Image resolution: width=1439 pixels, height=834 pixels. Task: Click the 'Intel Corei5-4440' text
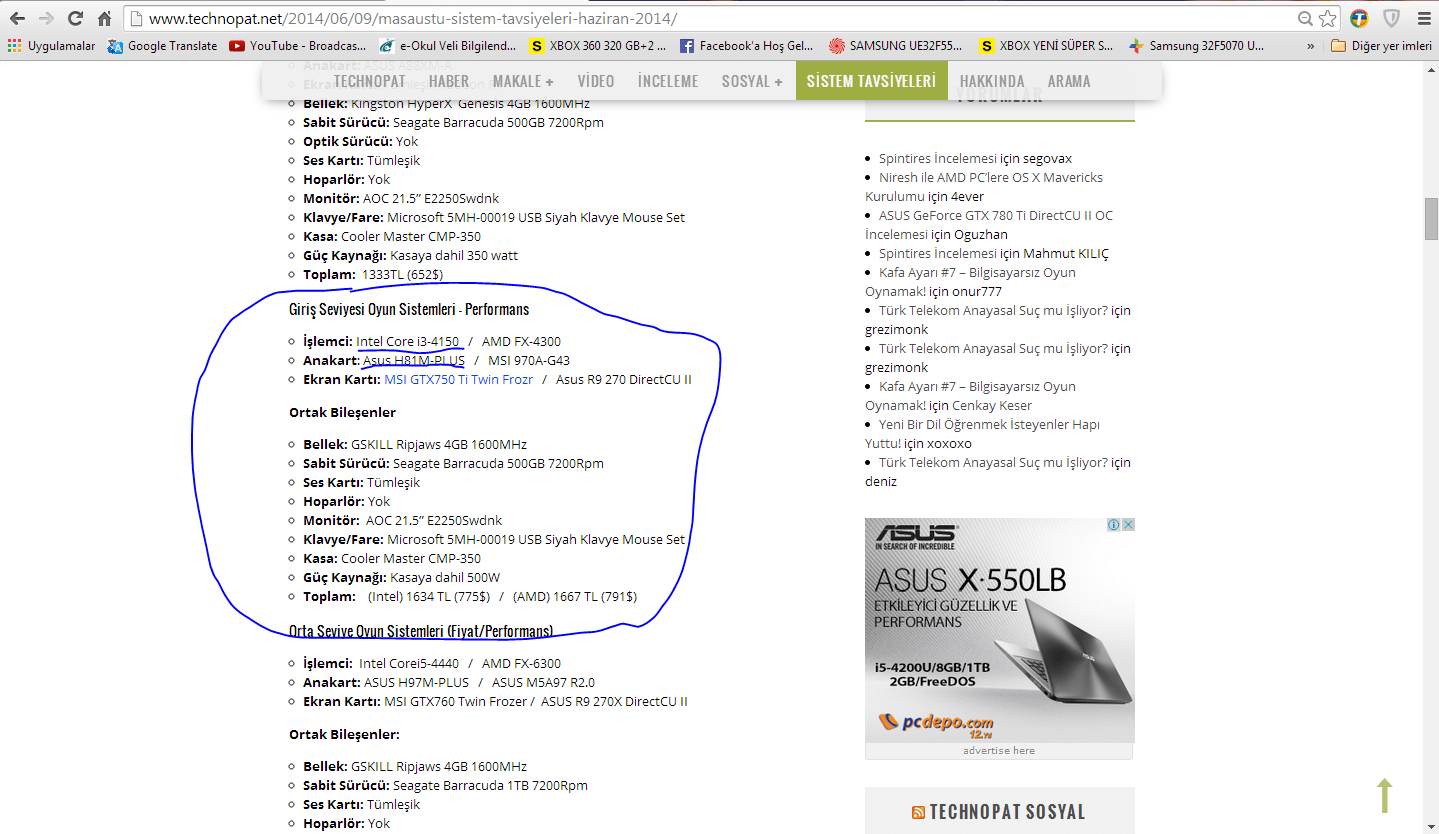pyautogui.click(x=409, y=664)
